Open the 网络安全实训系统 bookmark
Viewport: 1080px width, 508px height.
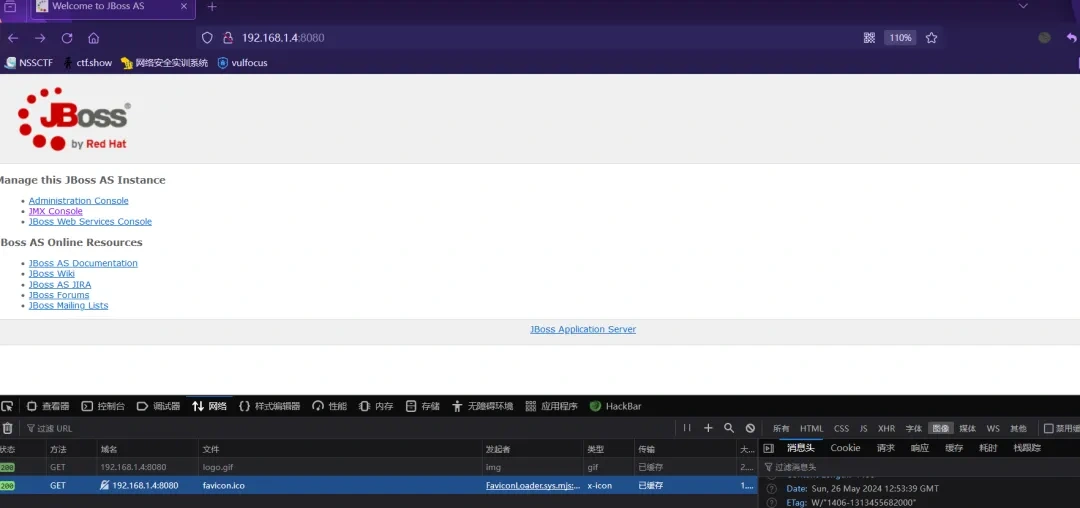(x=164, y=63)
